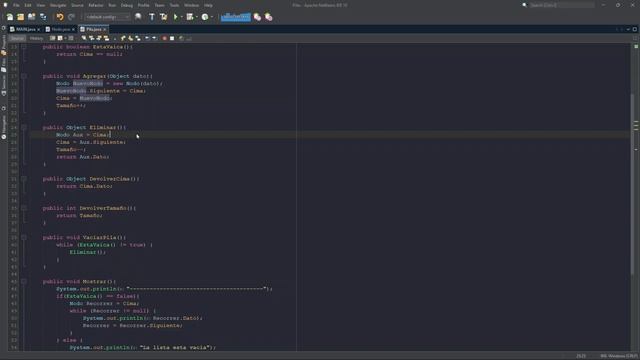
Task: Click the Stop Macro Recording square icon
Action: [172, 38]
